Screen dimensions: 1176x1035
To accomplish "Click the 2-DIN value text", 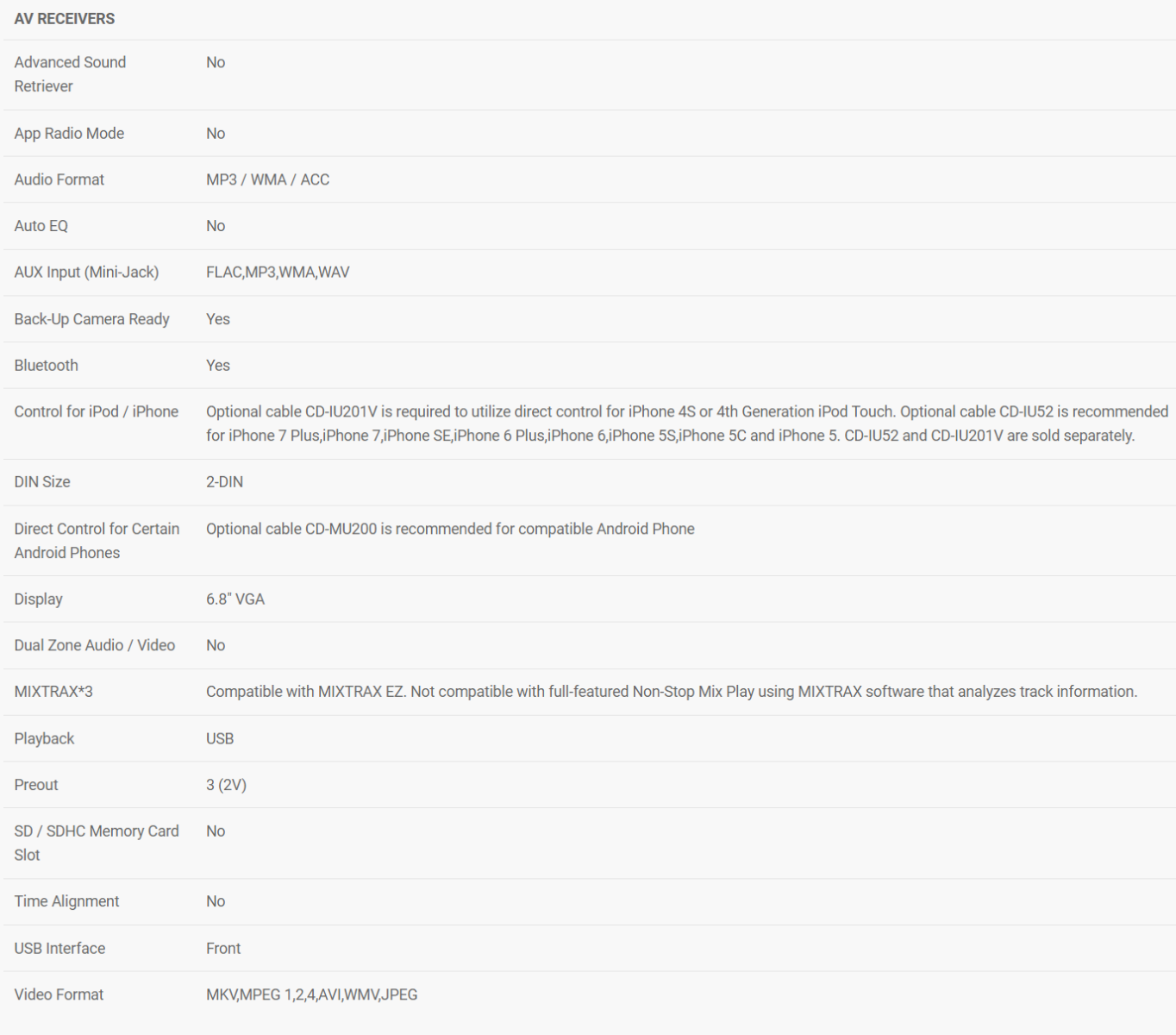I will [224, 482].
